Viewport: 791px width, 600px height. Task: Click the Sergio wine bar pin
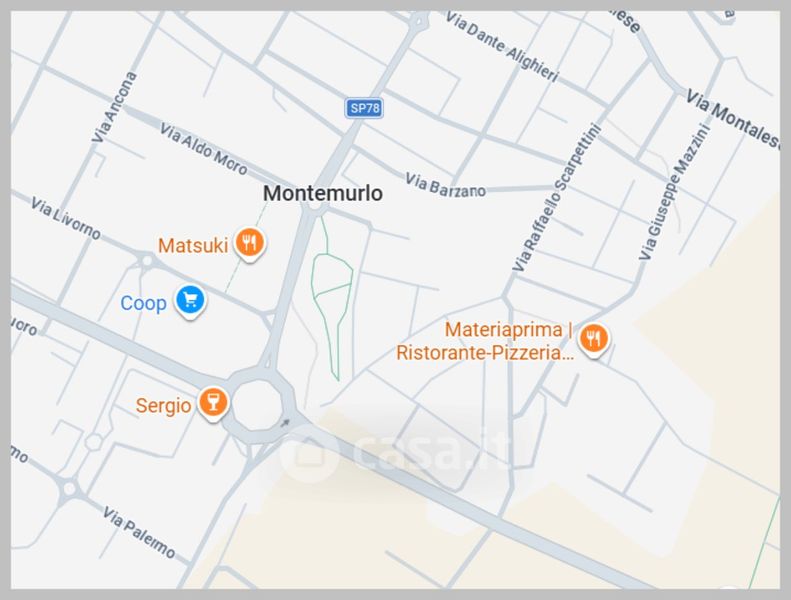pyautogui.click(x=213, y=403)
